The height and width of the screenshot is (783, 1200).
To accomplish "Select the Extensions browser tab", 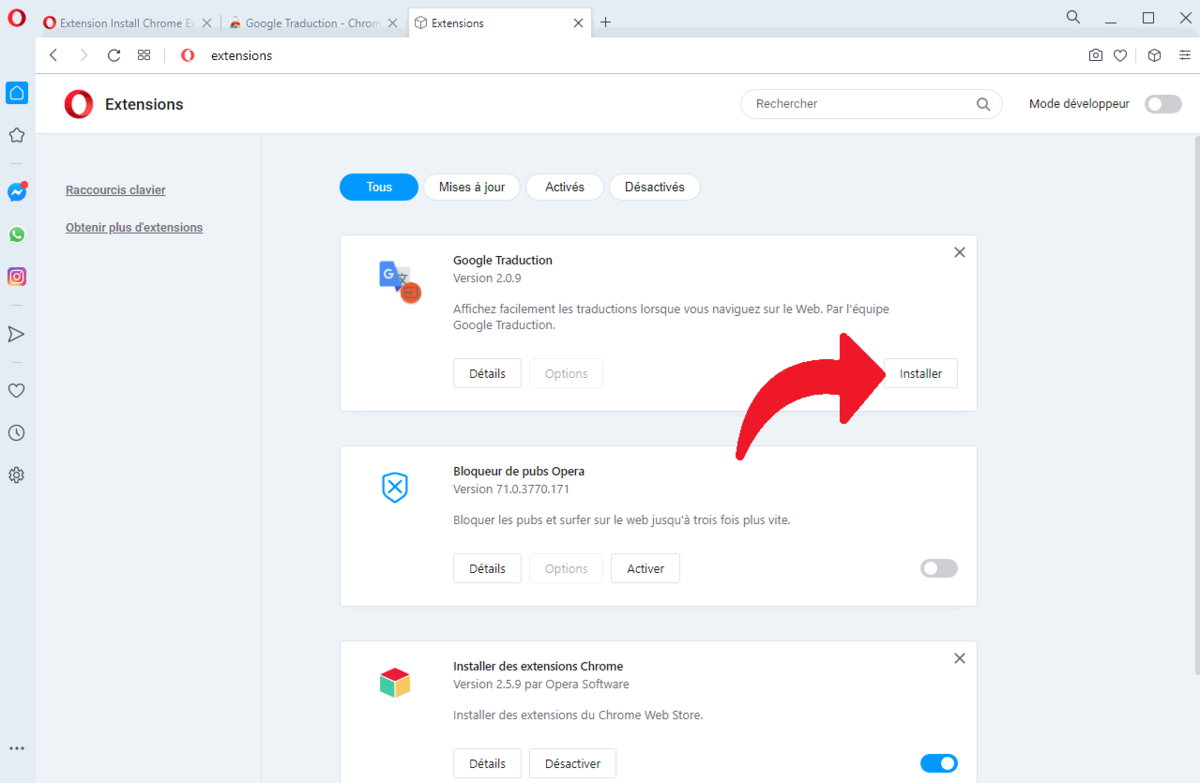I will pyautogui.click(x=498, y=23).
